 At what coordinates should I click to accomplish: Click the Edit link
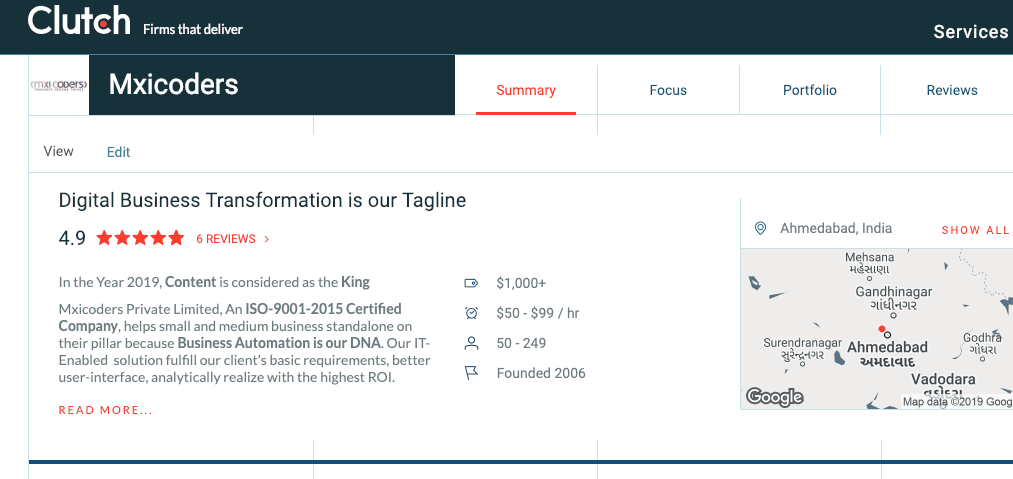coord(118,152)
